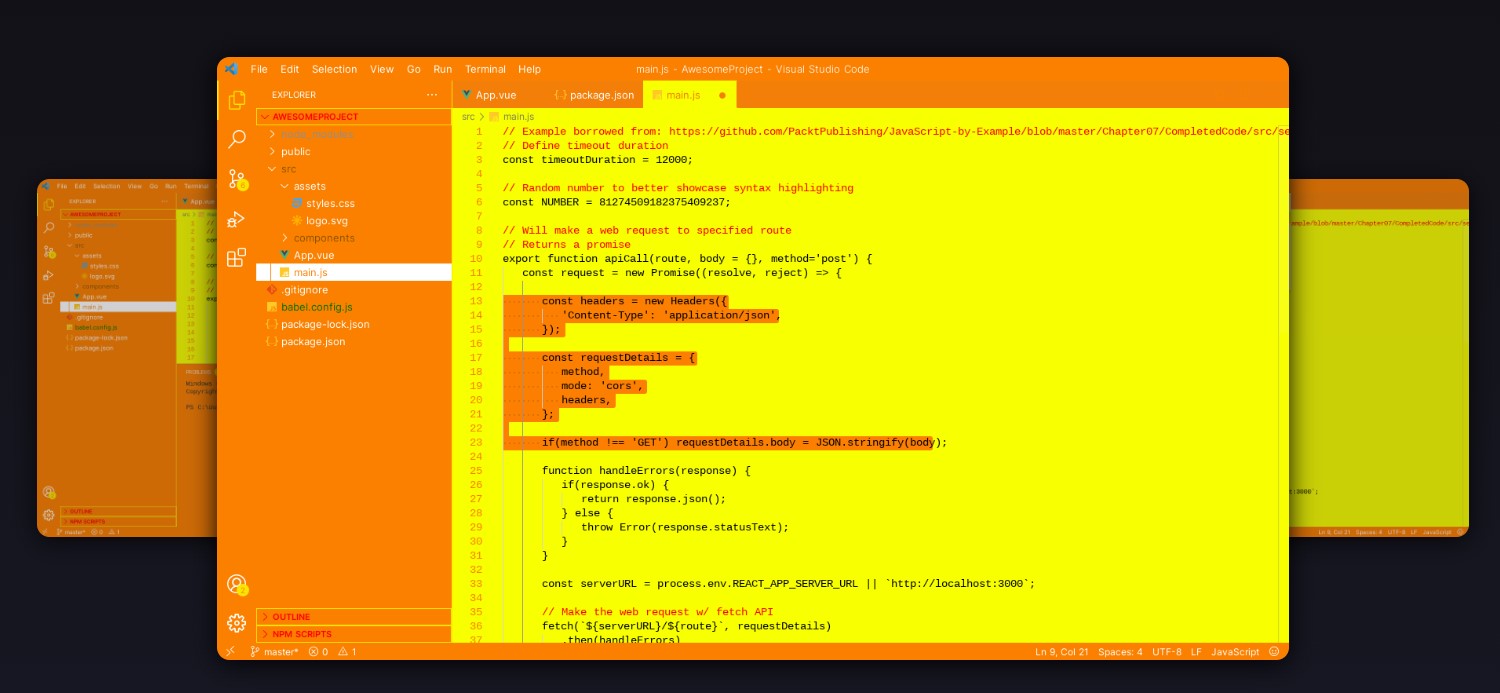Open the Edit menu

[290, 69]
